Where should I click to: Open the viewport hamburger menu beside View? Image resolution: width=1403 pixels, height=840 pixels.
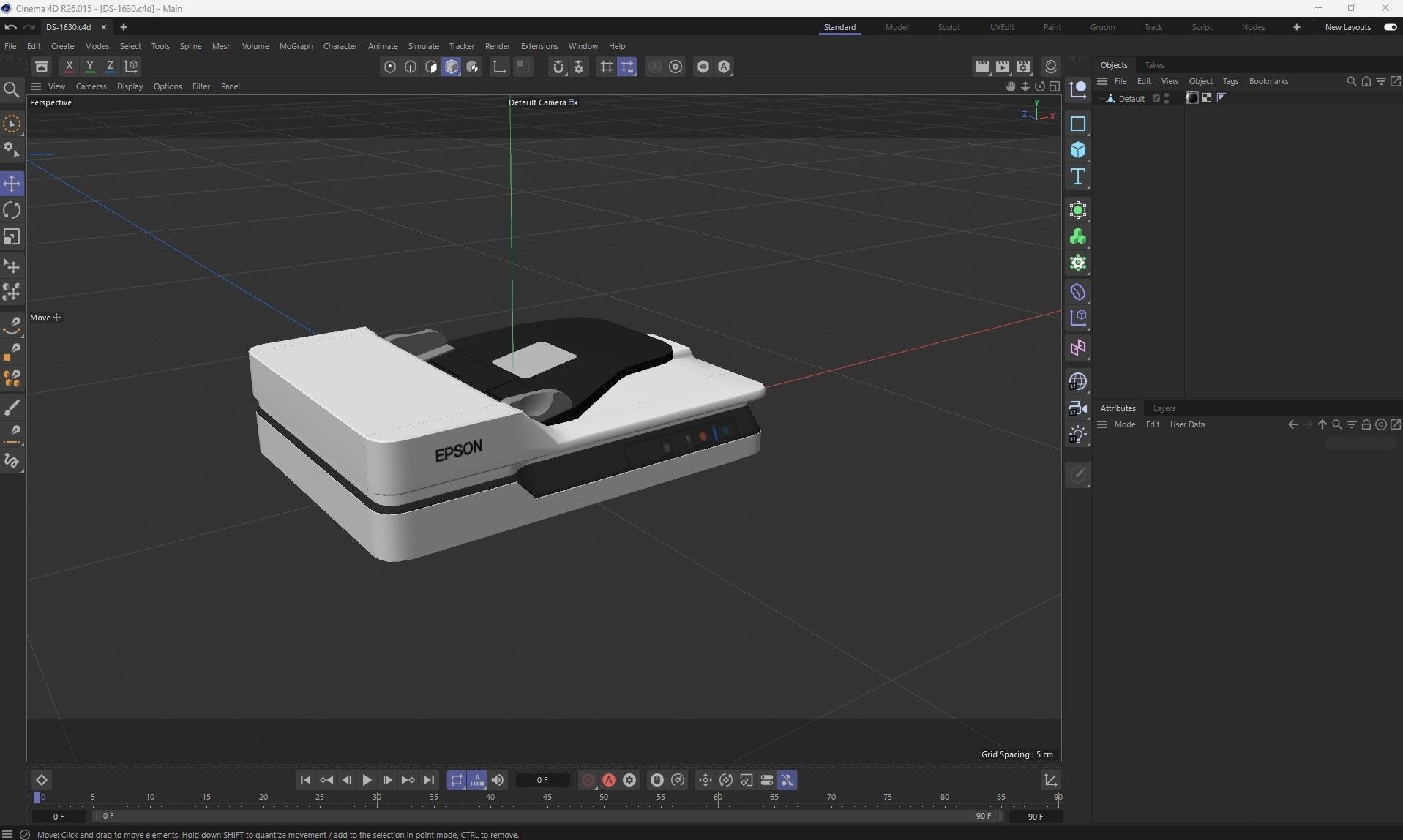[35, 86]
